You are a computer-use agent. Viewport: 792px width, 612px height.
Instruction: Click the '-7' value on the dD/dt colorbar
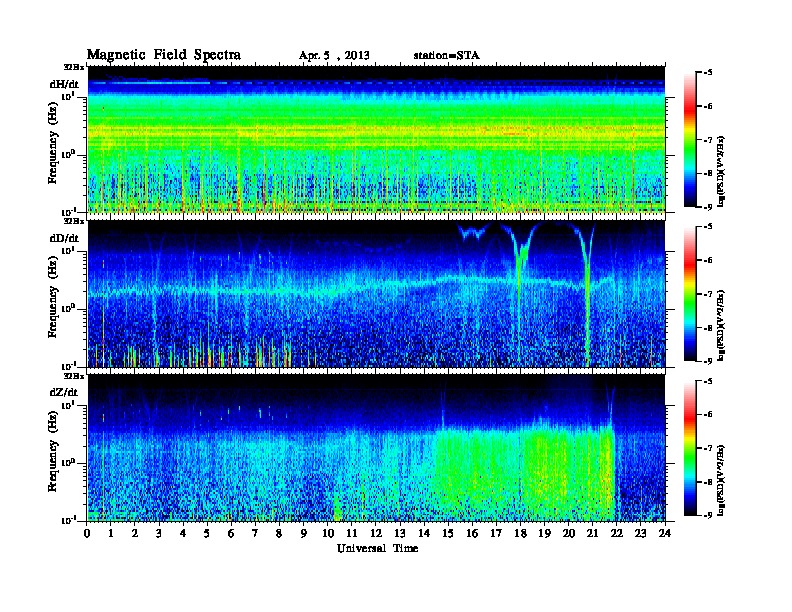click(x=707, y=294)
